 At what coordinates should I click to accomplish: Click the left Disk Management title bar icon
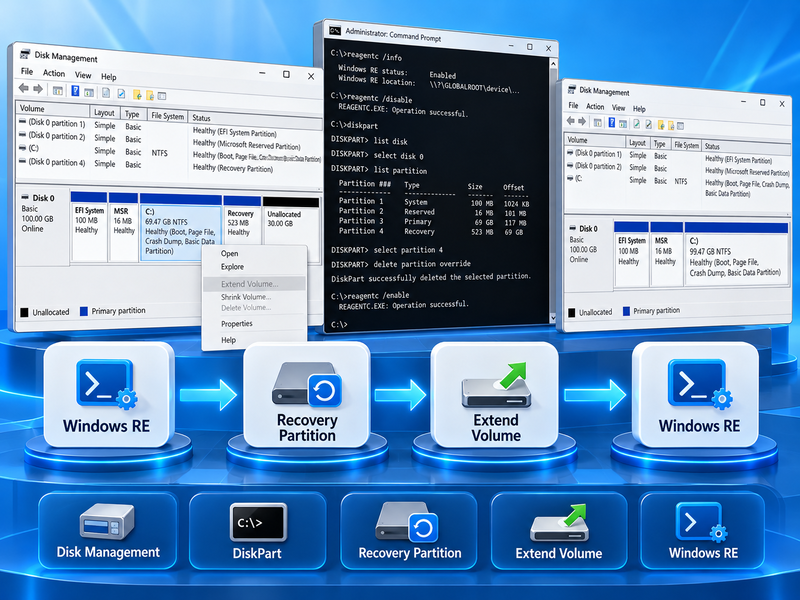point(24,54)
